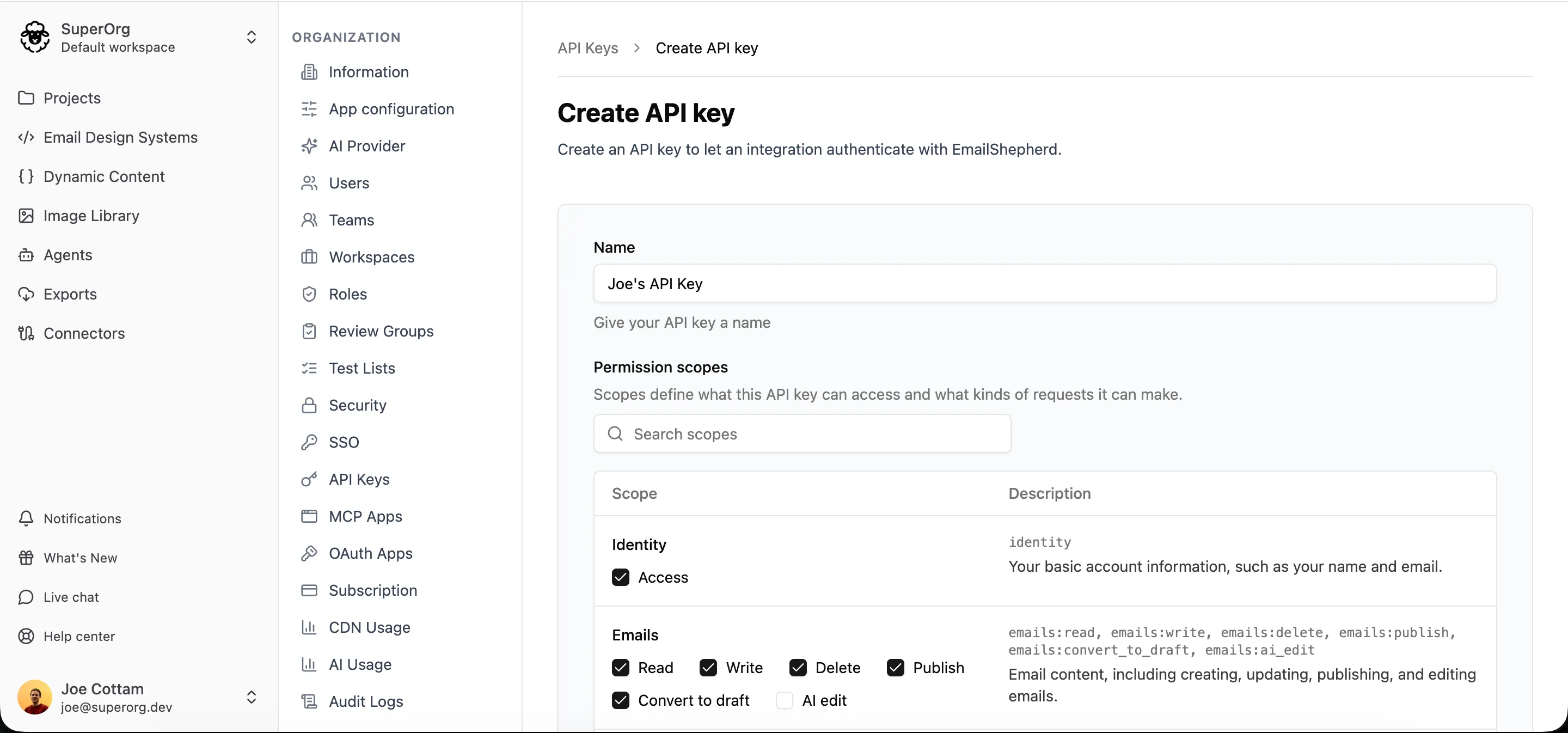1568x733 pixels.
Task: Click the Connectors icon
Action: 26,334
